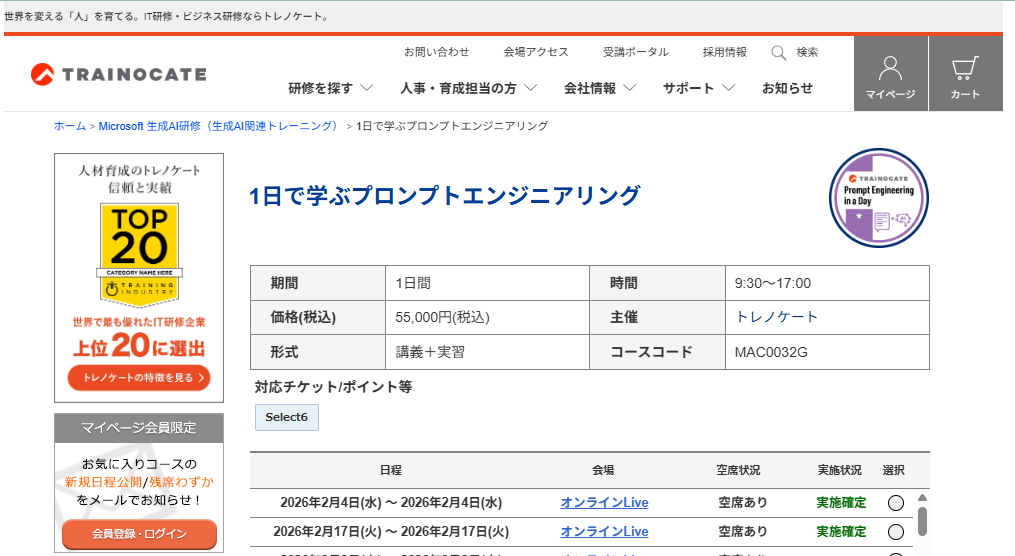Image resolution: width=1015 pixels, height=556 pixels.
Task: Open 受講ポータル in top navigation
Action: [x=636, y=52]
